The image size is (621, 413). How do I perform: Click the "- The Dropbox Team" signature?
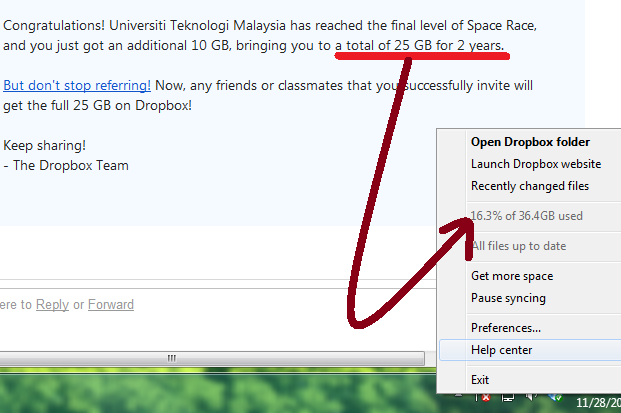tap(66, 166)
